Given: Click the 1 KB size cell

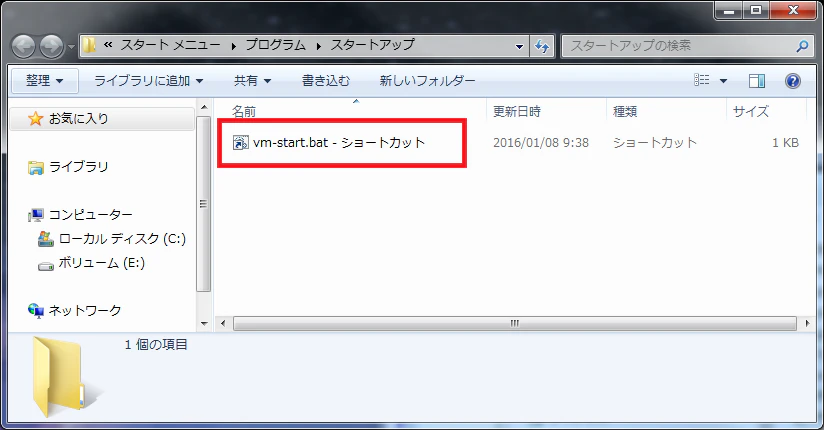Looking at the screenshot, I should click(x=785, y=142).
